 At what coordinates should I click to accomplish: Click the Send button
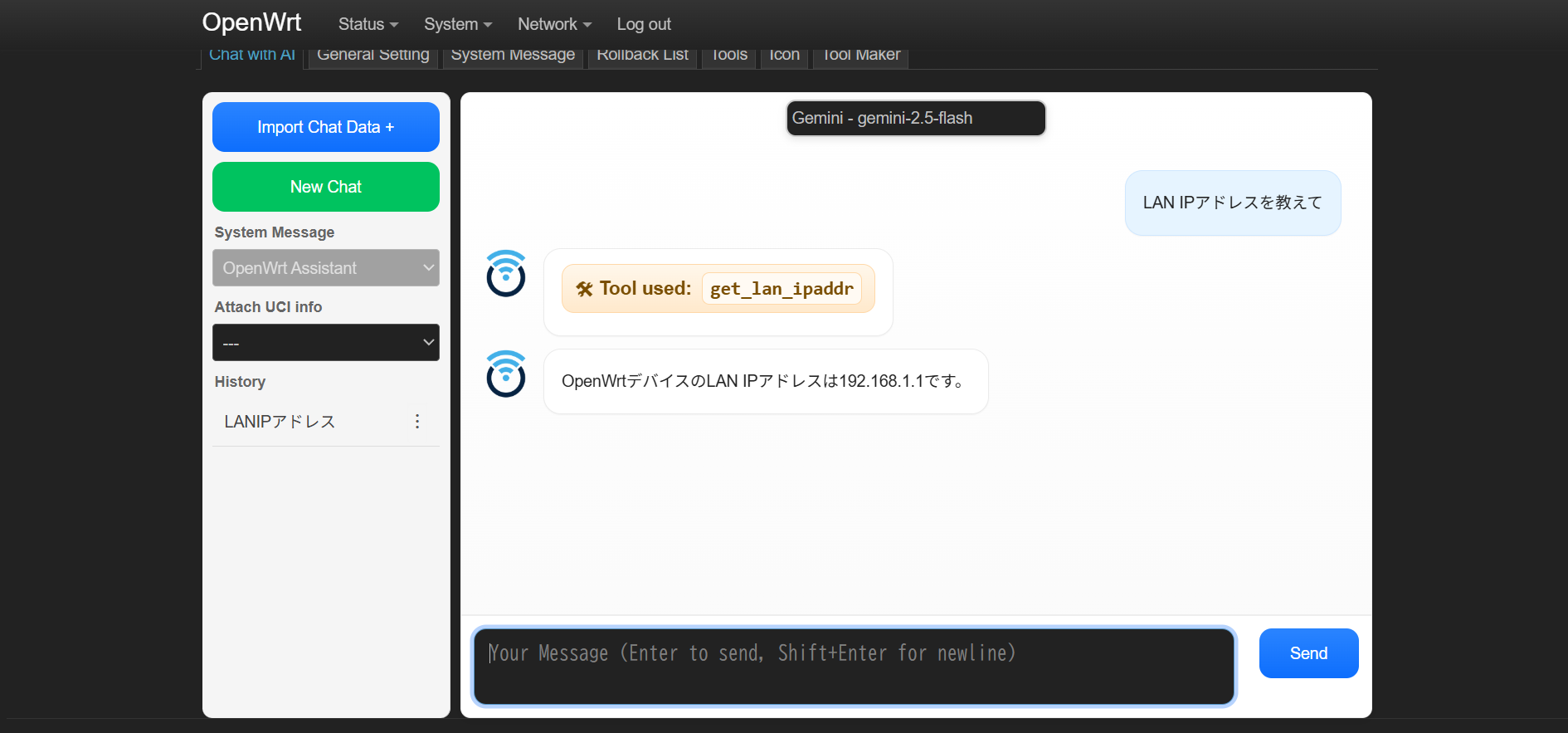coord(1307,653)
